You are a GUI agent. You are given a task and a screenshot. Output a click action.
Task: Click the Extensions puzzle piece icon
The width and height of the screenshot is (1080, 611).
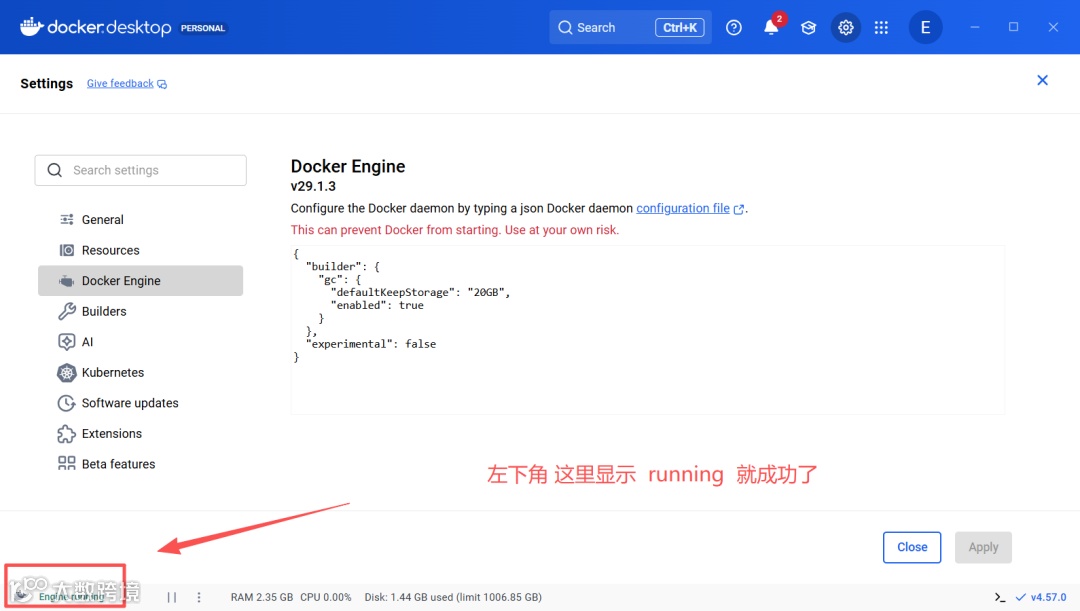pyautogui.click(x=67, y=433)
